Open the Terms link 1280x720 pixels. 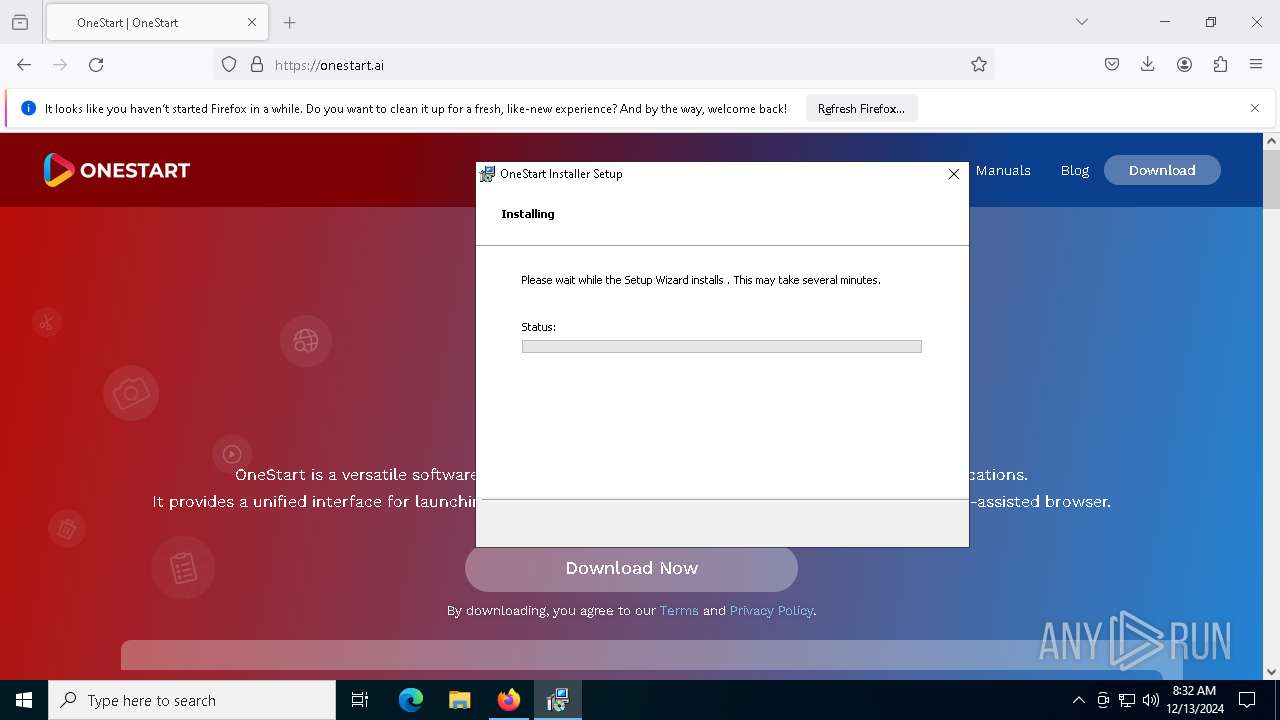pyautogui.click(x=679, y=610)
